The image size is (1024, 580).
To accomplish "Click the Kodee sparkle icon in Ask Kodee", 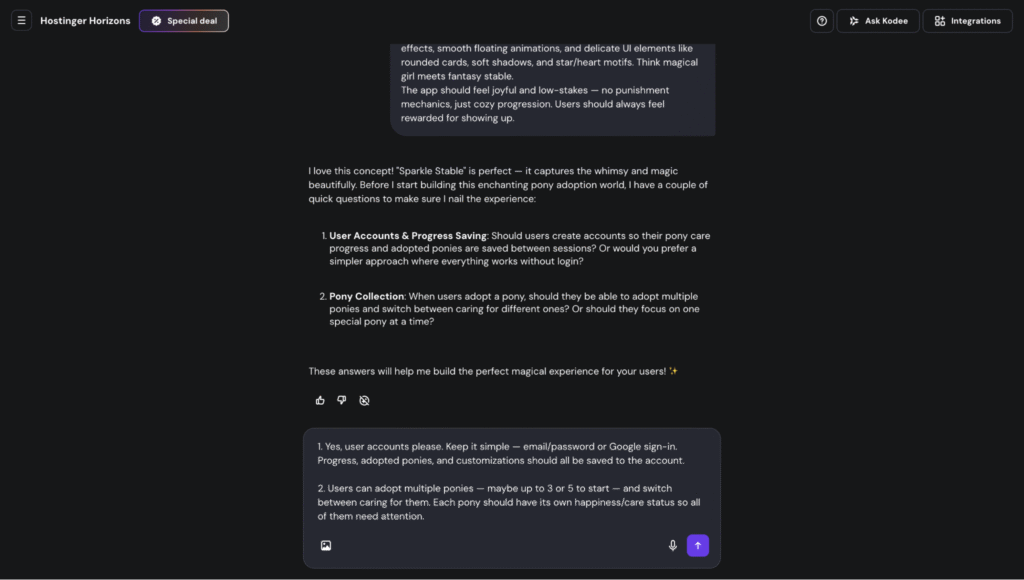I will coord(855,20).
